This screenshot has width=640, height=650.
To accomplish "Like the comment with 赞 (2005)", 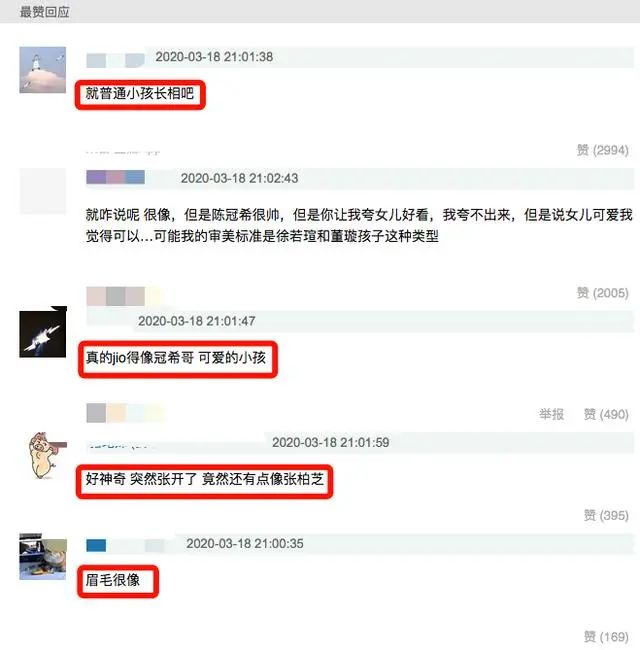I will pyautogui.click(x=602, y=293).
